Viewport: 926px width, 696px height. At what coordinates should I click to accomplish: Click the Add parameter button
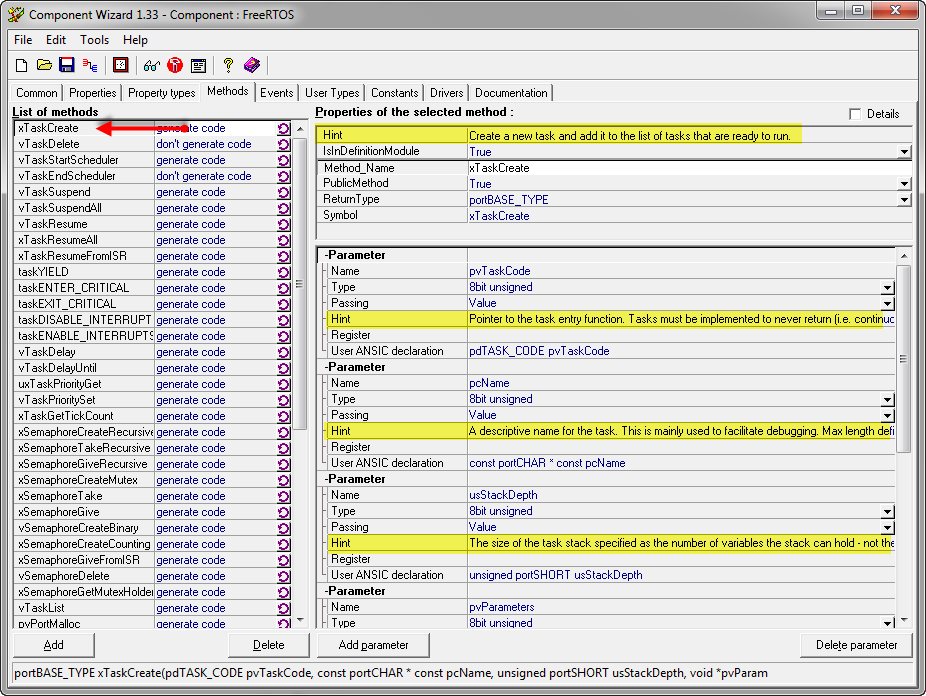pos(373,645)
